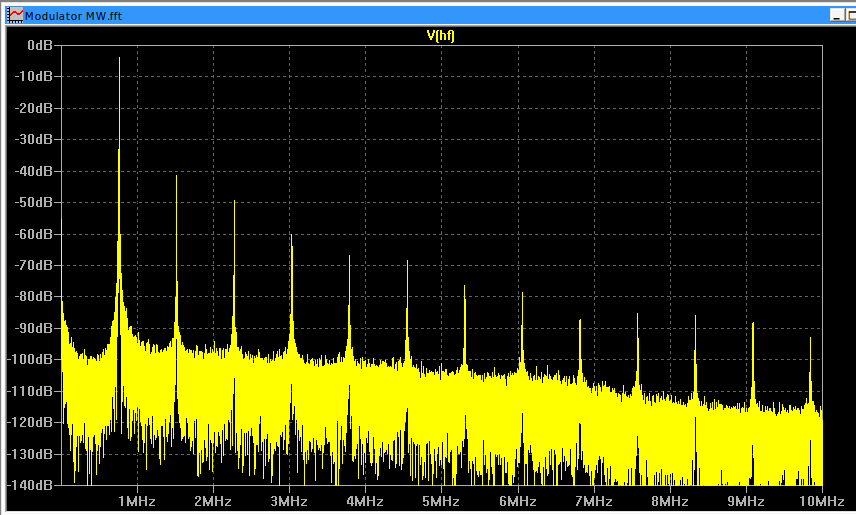Click the last harmonic peak near 10MHz
The width and height of the screenshot is (856, 515).
[x=810, y=339]
